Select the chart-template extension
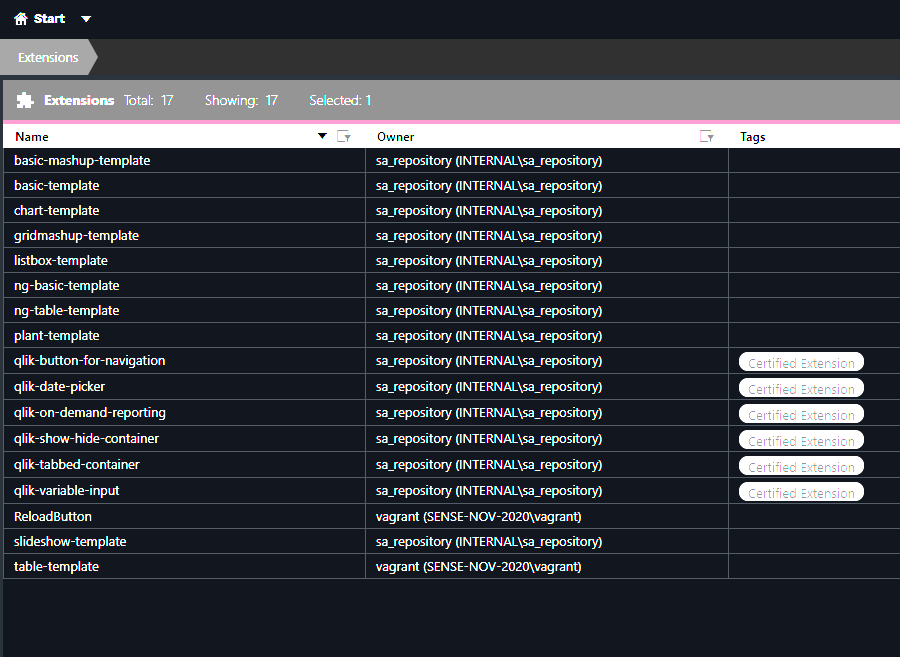Image resolution: width=900 pixels, height=657 pixels. [x=57, y=211]
